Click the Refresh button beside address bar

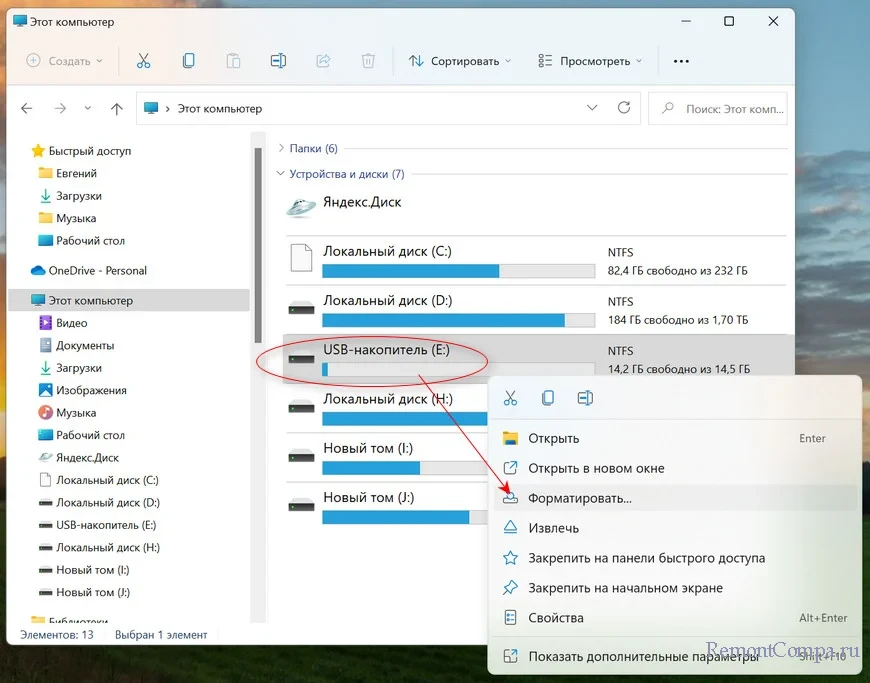coord(624,108)
